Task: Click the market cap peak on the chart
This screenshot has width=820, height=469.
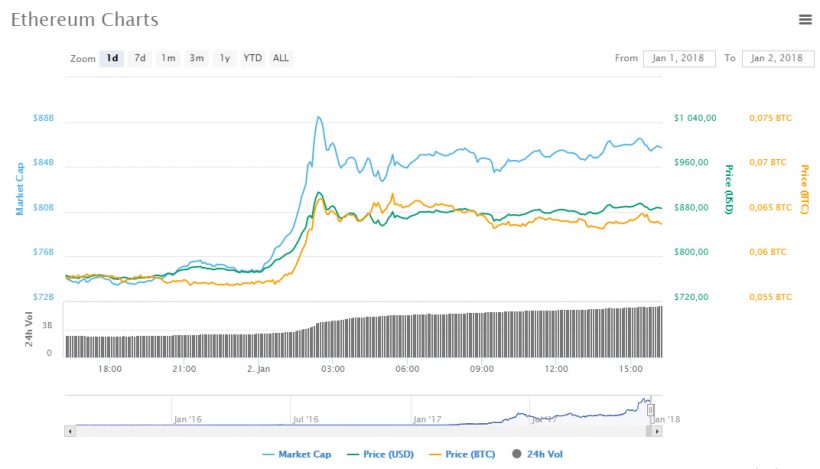Action: [x=319, y=118]
